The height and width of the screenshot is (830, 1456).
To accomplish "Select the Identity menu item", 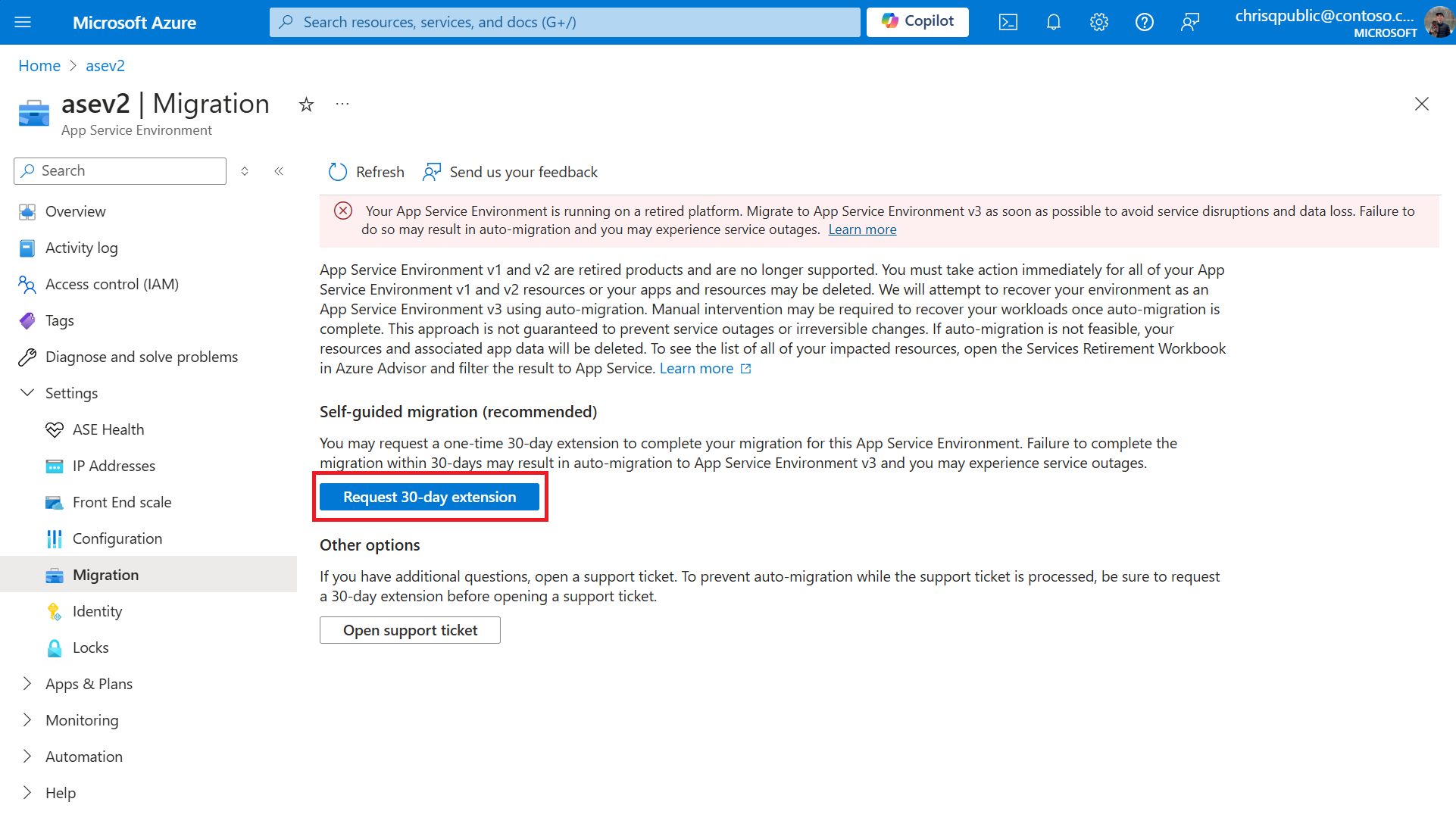I will (97, 611).
